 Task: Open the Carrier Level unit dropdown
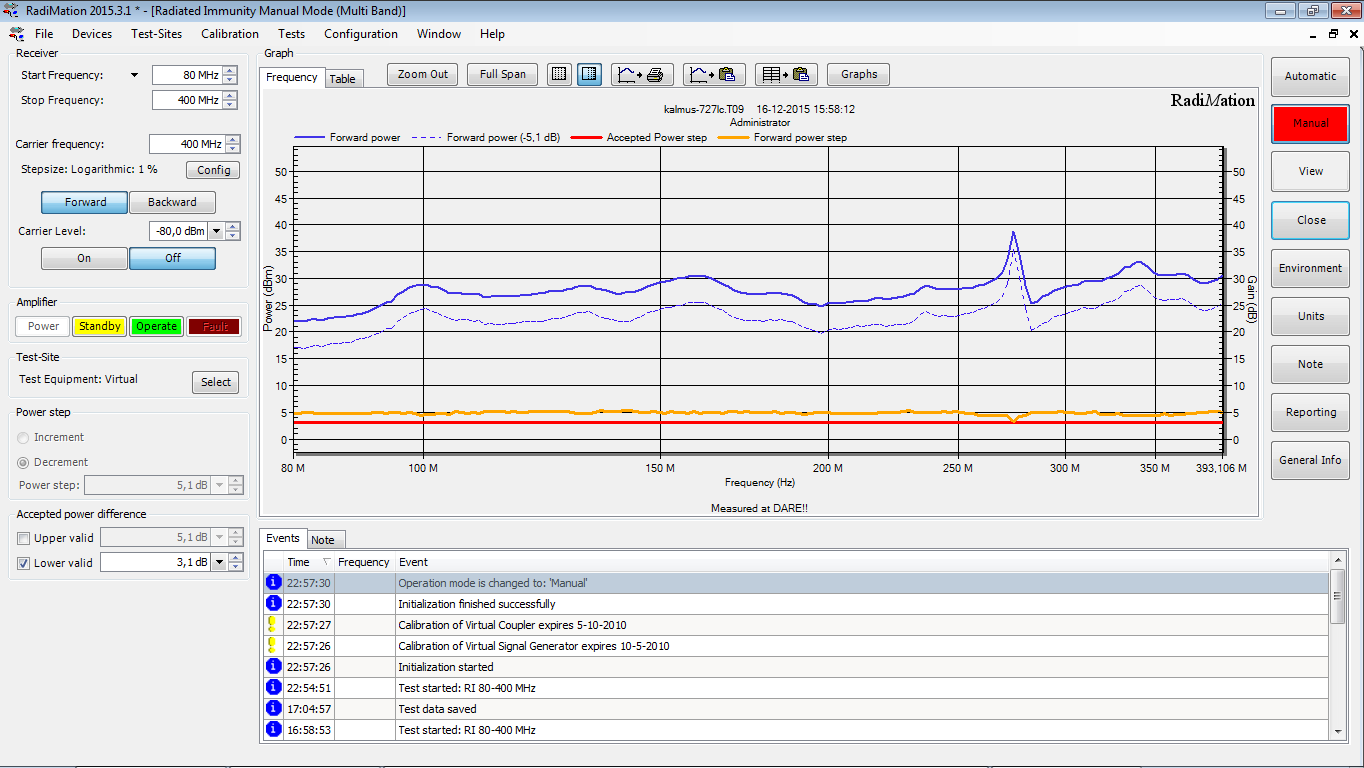[x=215, y=231]
